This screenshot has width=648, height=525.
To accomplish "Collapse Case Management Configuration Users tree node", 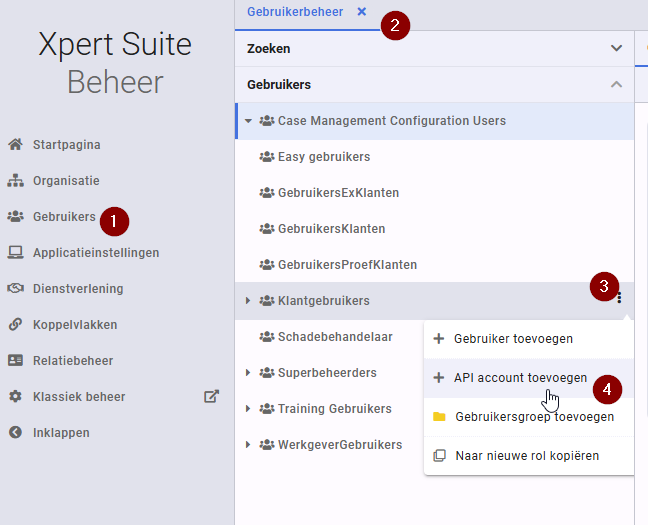I will 248,121.
